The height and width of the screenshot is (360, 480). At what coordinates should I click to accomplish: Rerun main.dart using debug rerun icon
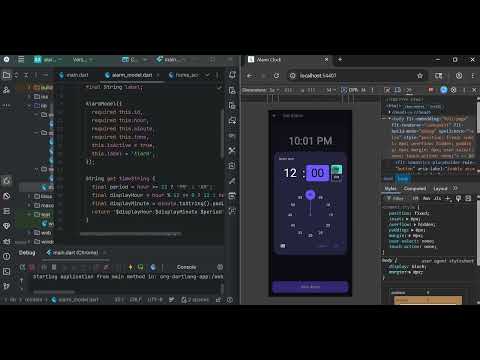[x=22, y=267]
